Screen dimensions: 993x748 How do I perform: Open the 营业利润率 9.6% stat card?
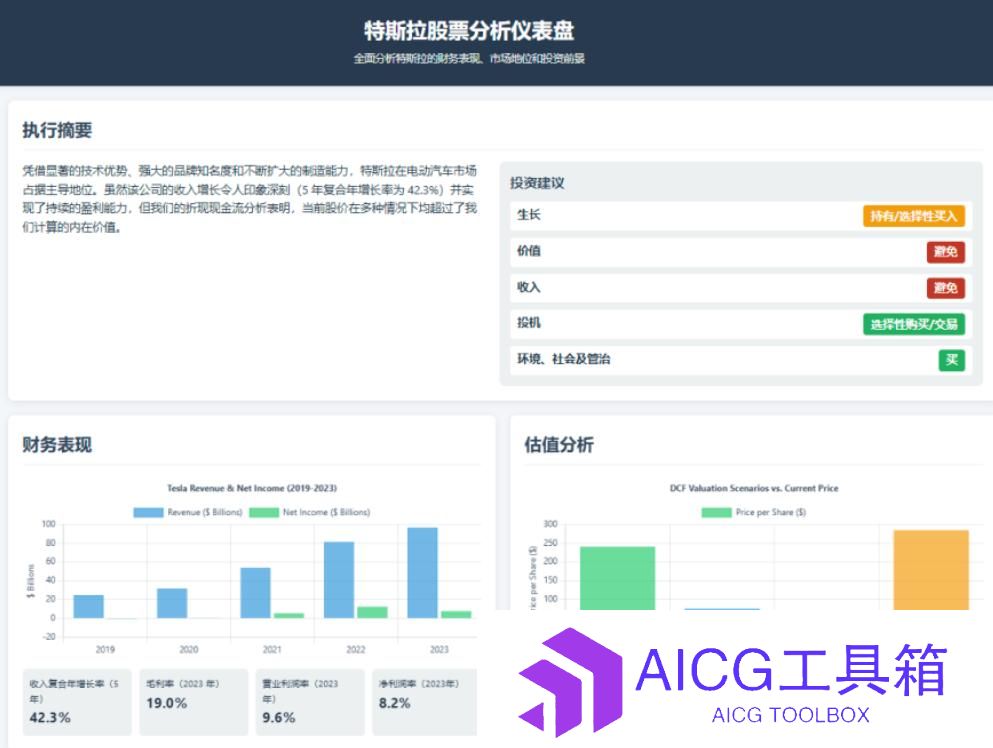click(x=310, y=702)
